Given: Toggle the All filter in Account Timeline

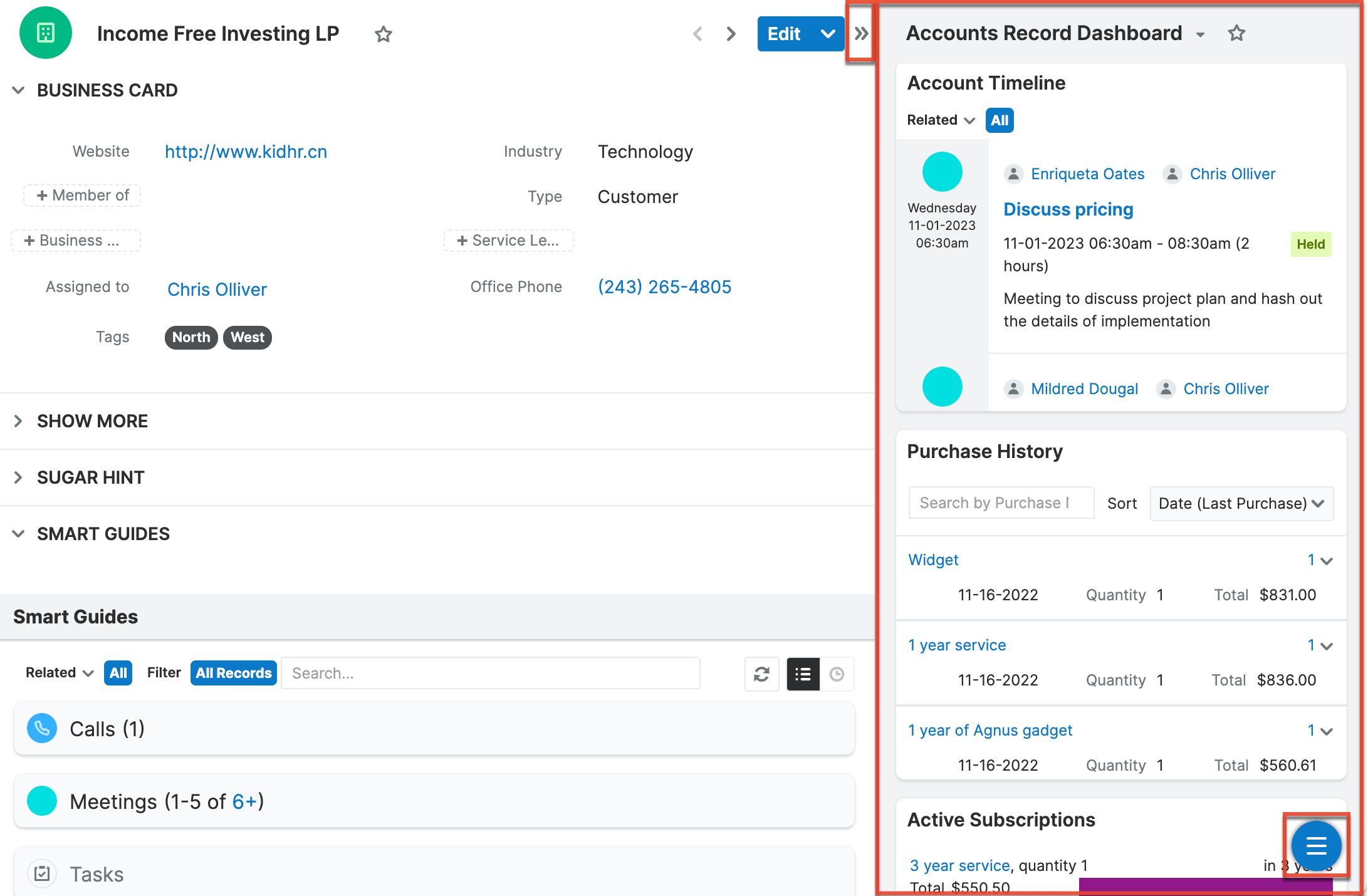Looking at the screenshot, I should coord(999,120).
